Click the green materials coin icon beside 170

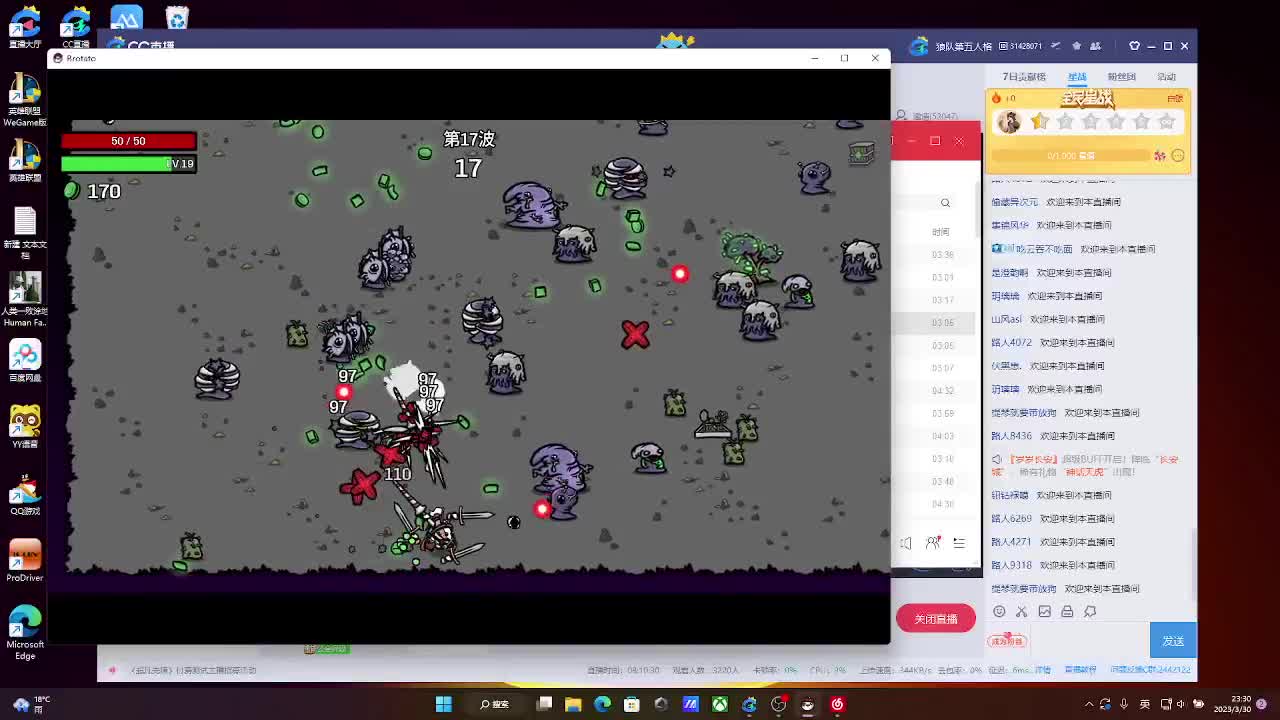pyautogui.click(x=71, y=190)
